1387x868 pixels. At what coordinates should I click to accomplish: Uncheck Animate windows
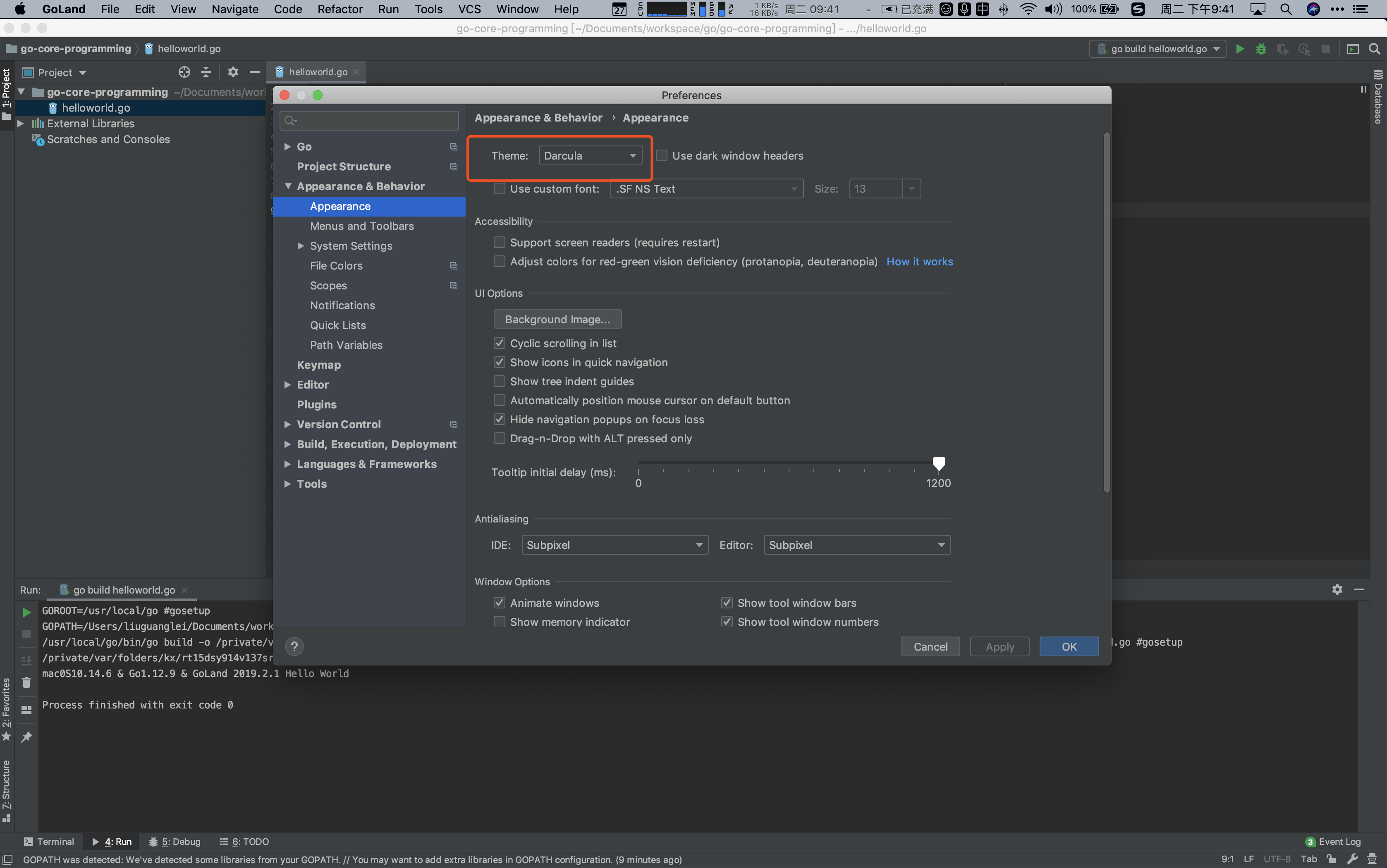click(500, 603)
